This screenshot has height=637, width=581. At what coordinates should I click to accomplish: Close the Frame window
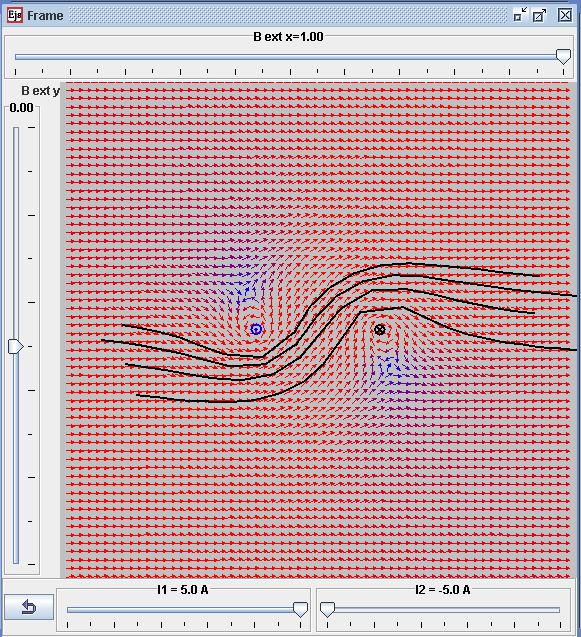pyautogui.click(x=565, y=15)
